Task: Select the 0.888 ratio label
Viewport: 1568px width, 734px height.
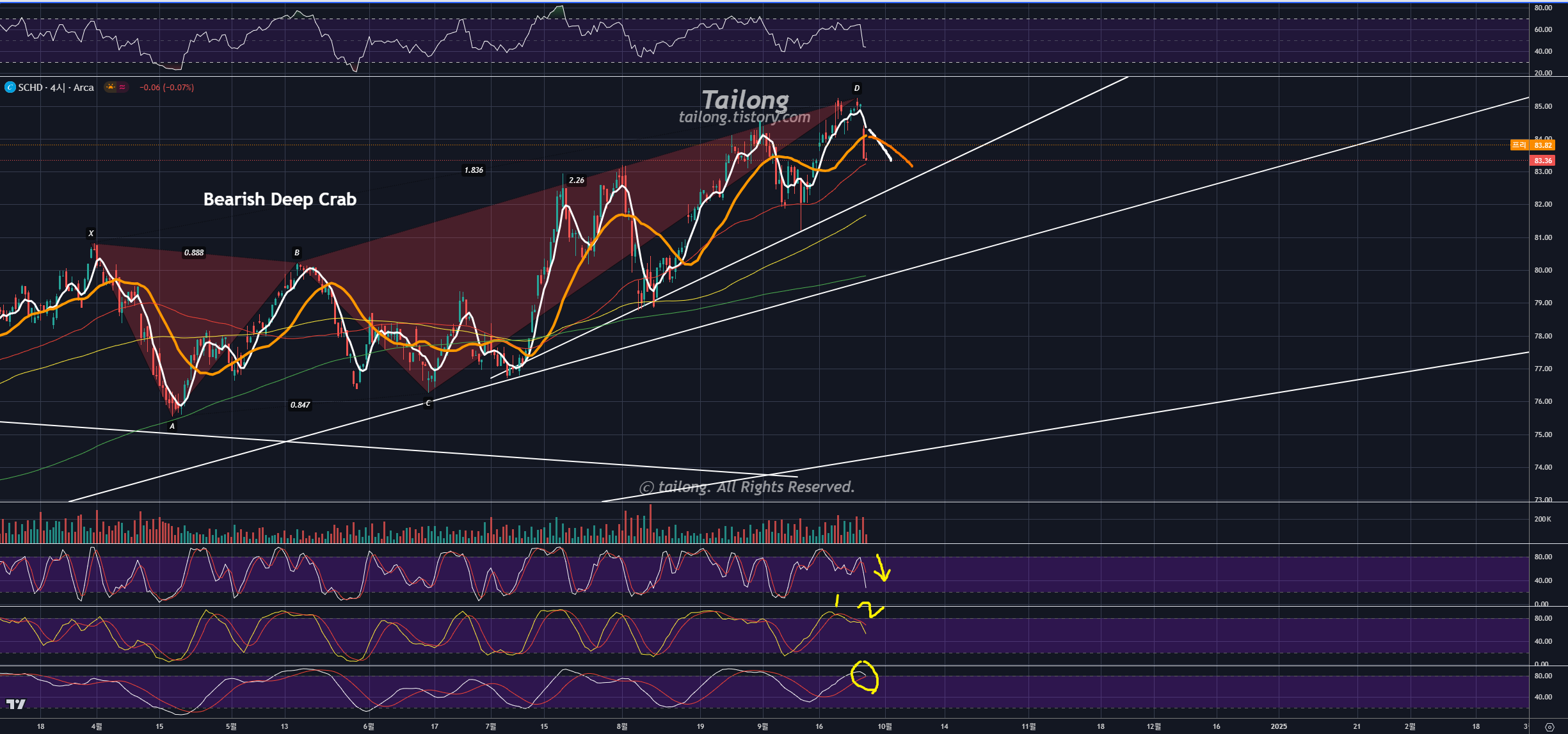Action: (194, 253)
